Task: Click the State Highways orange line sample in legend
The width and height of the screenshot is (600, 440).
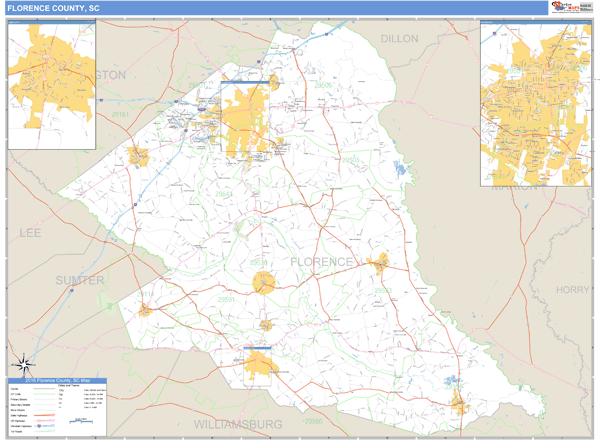Action: (44, 415)
